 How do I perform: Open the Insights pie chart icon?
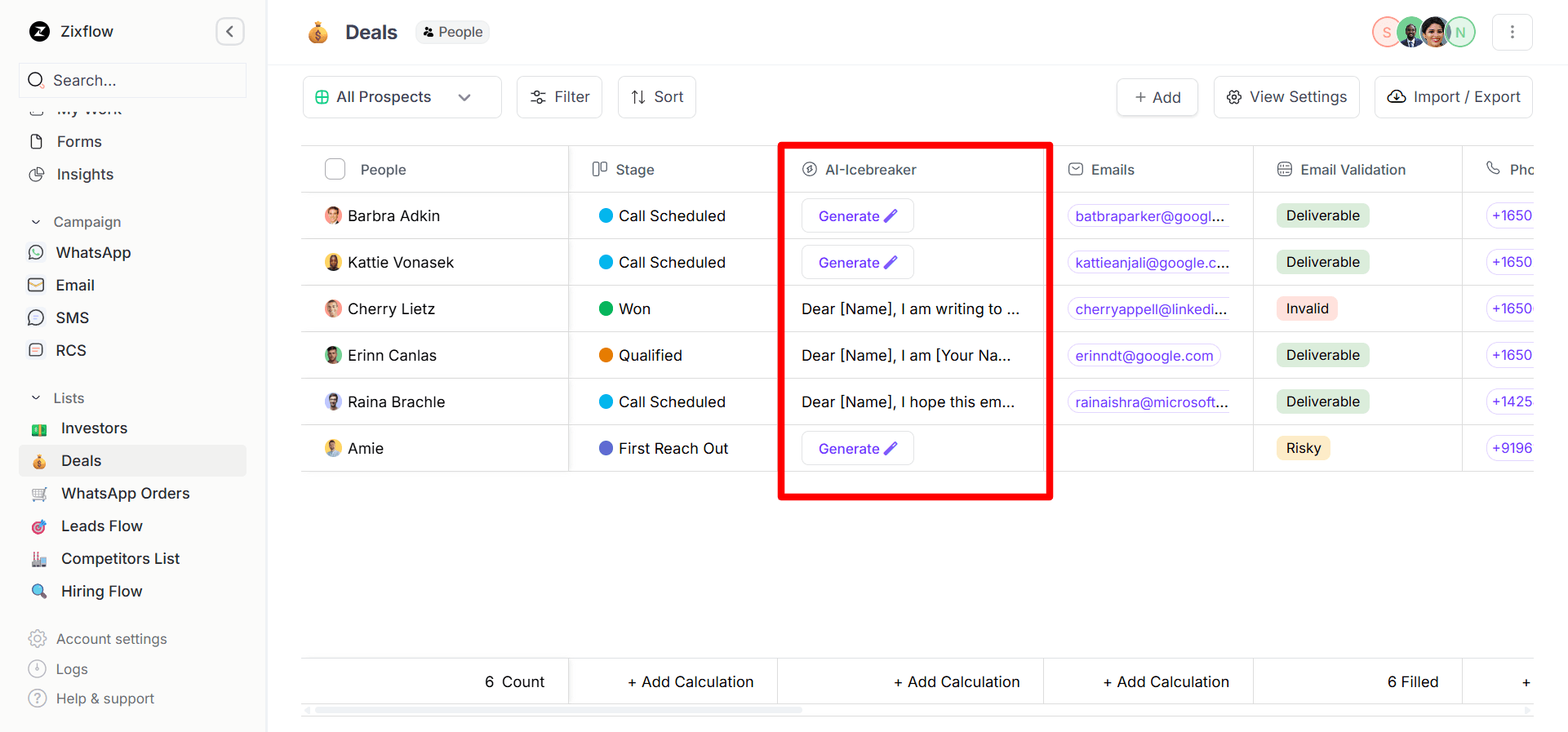[x=37, y=175]
